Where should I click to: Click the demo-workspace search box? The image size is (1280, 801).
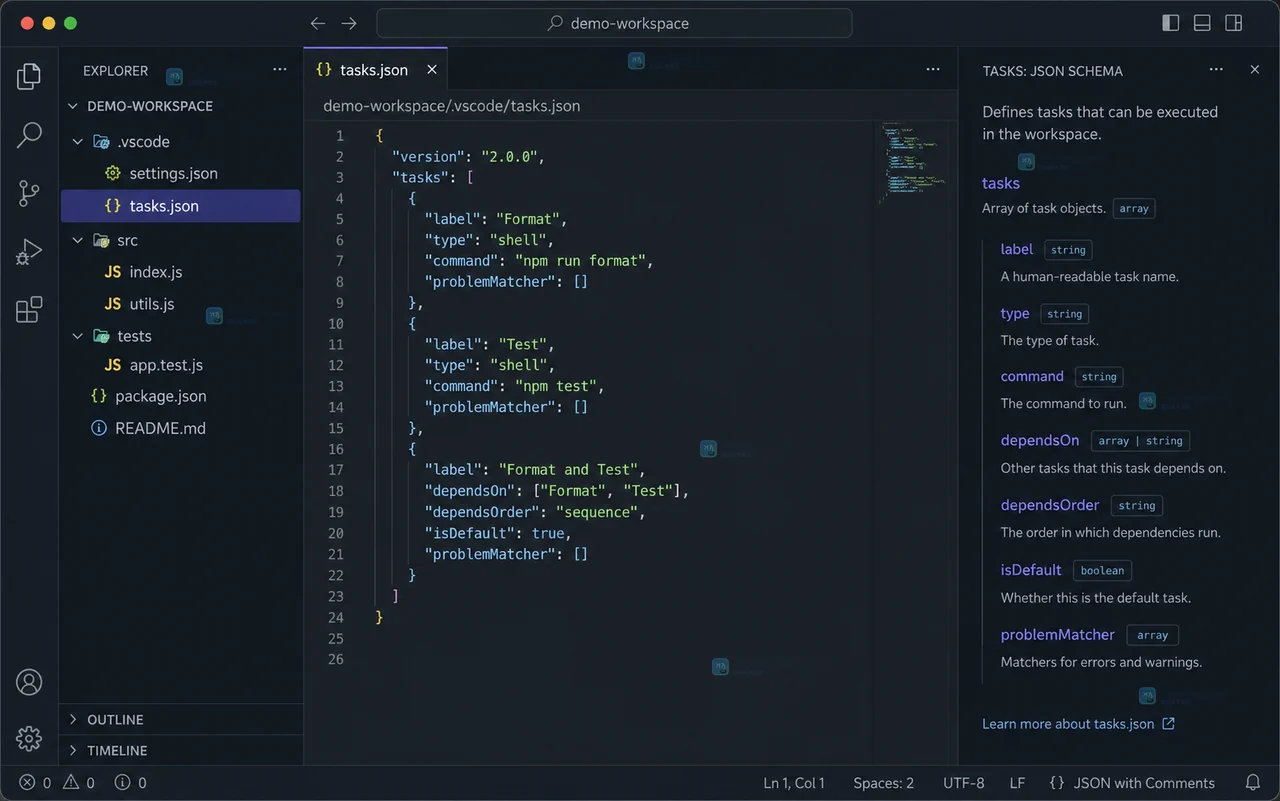(614, 23)
